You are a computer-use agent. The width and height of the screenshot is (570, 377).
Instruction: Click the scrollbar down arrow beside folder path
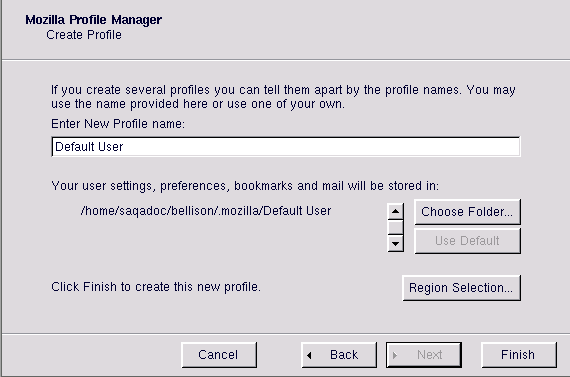(396, 243)
